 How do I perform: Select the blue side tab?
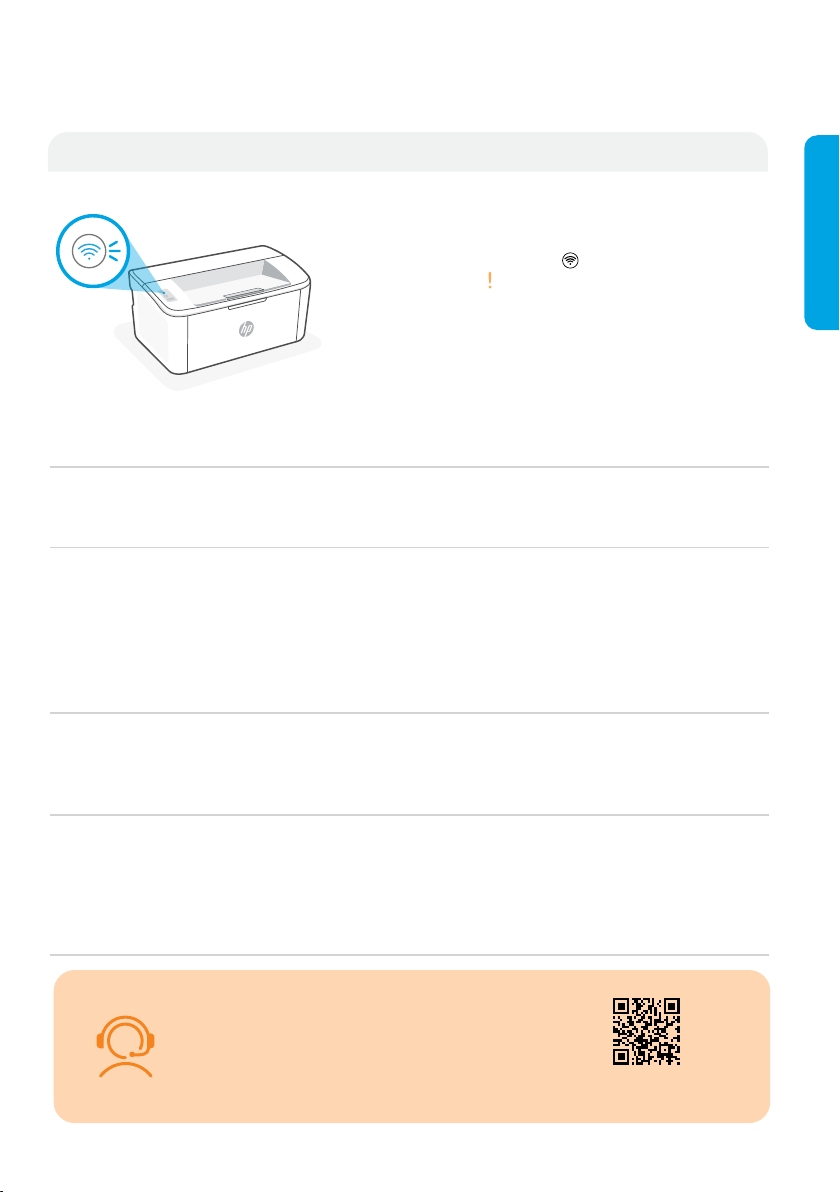[822, 233]
